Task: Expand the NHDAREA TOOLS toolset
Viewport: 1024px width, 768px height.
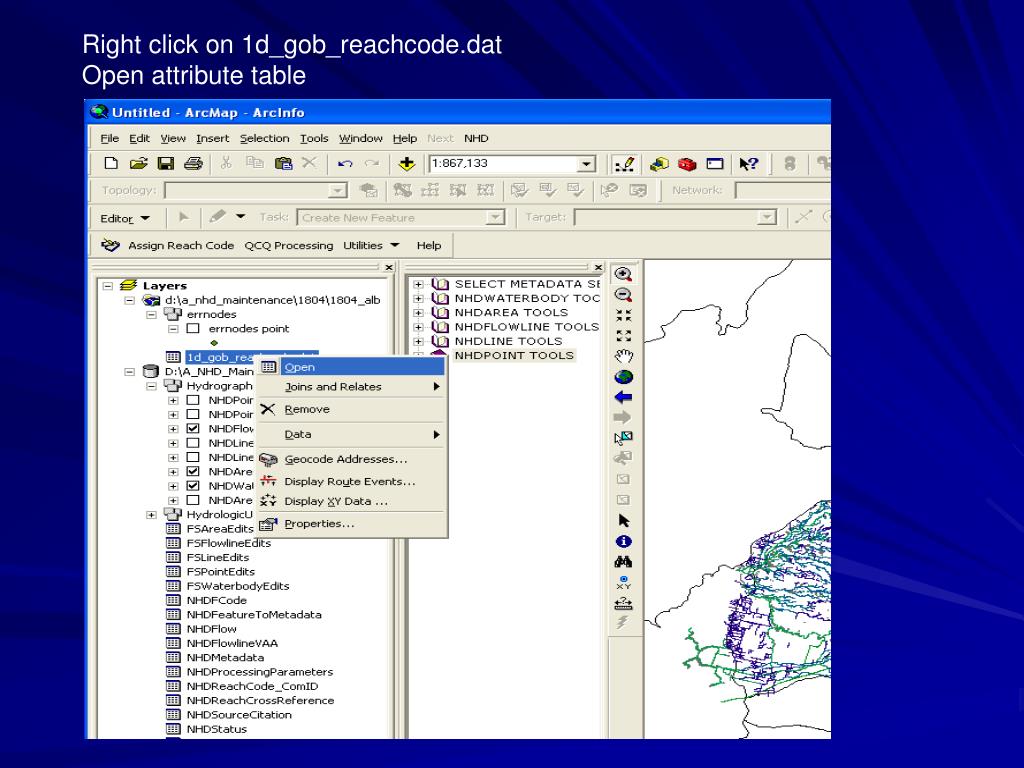Action: [418, 313]
